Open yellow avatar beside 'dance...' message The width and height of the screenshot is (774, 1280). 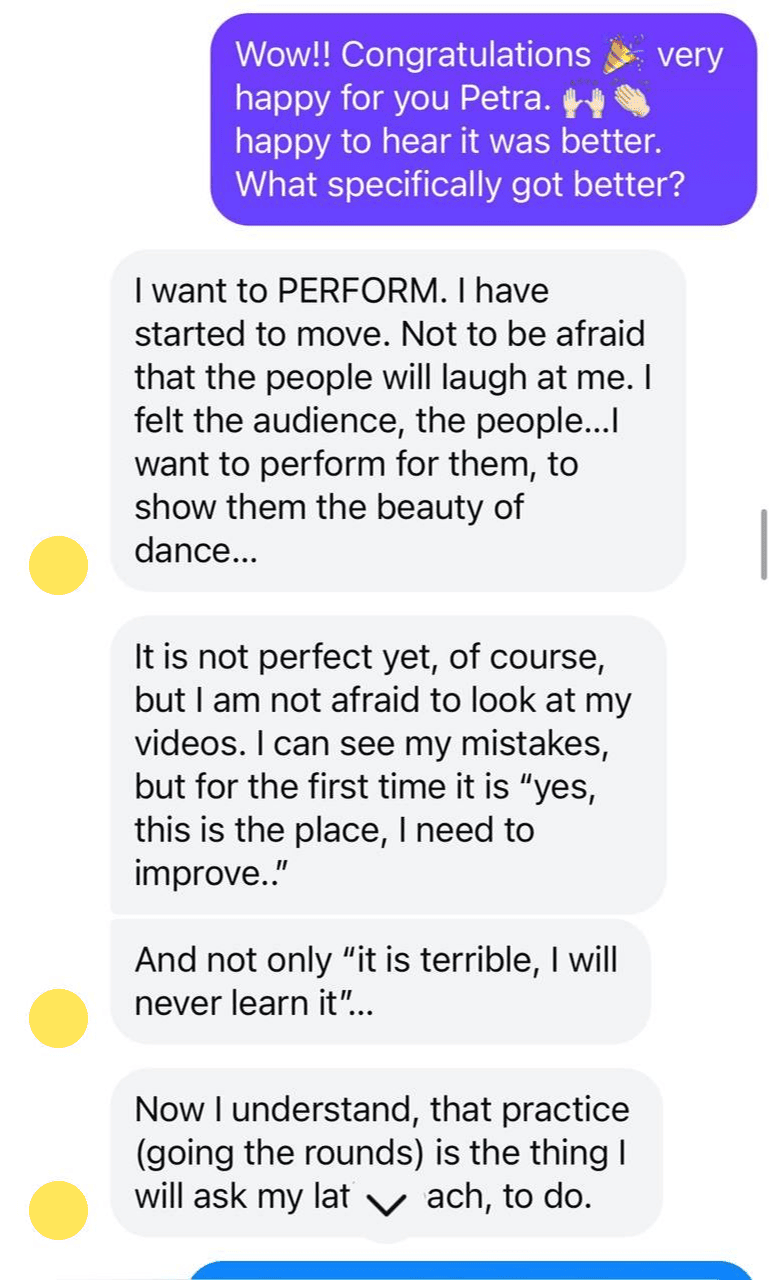coord(58,565)
